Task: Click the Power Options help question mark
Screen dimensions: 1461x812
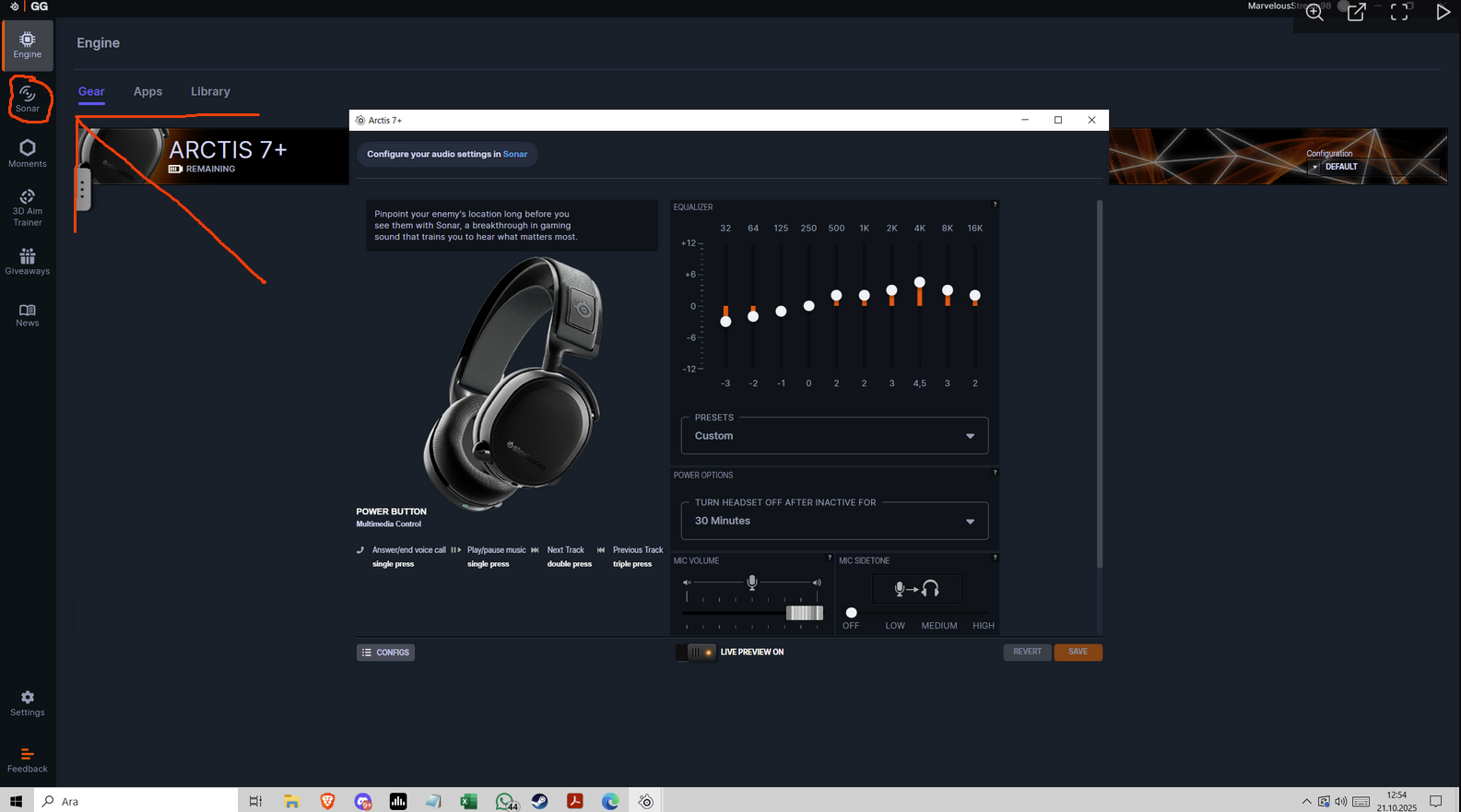Action: click(x=995, y=473)
